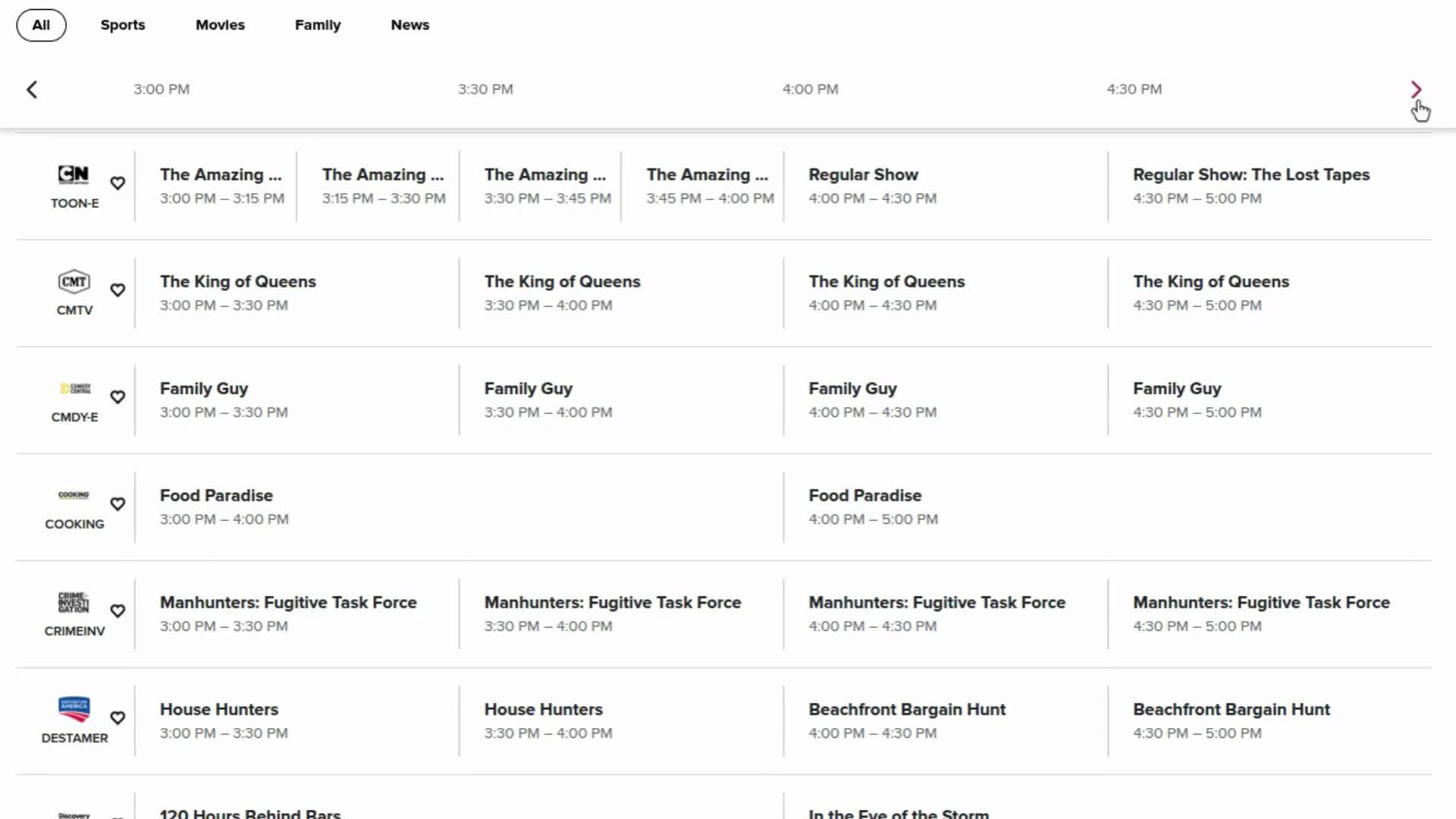Switch to the Family filter
Screen dimensions: 1456x819
[x=318, y=25]
